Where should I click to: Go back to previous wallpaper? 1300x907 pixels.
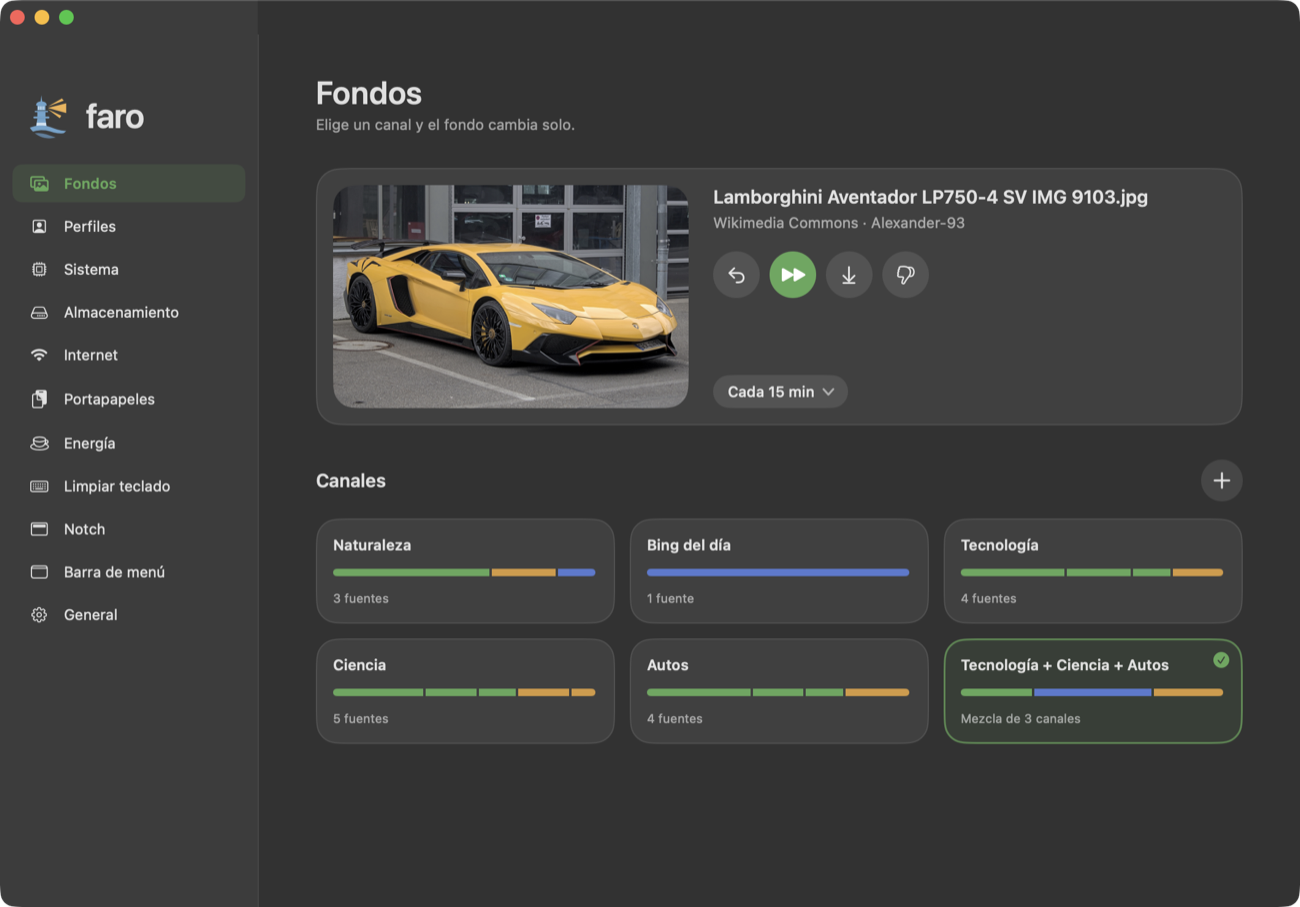tap(736, 275)
